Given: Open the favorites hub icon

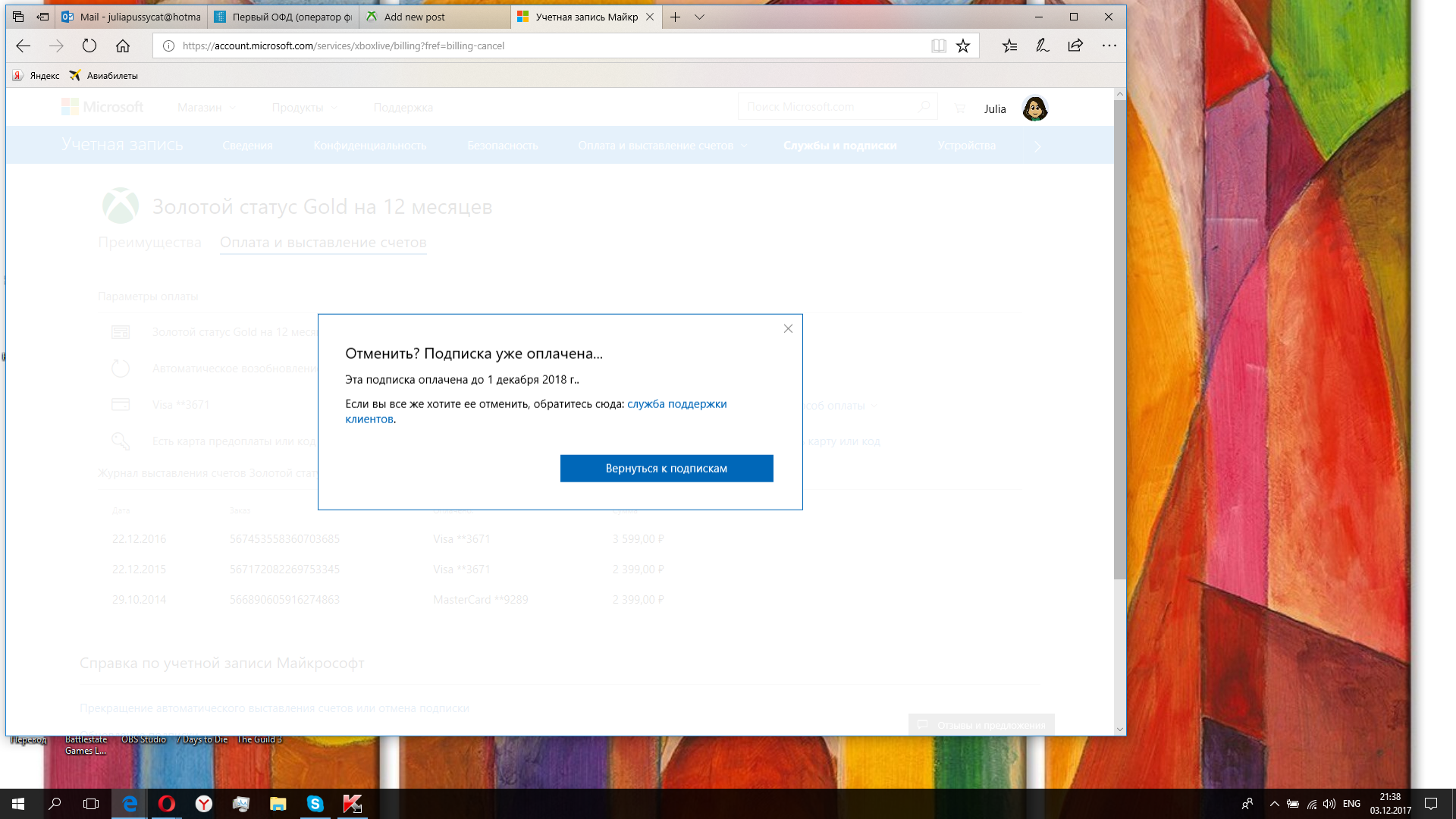Looking at the screenshot, I should point(1009,45).
